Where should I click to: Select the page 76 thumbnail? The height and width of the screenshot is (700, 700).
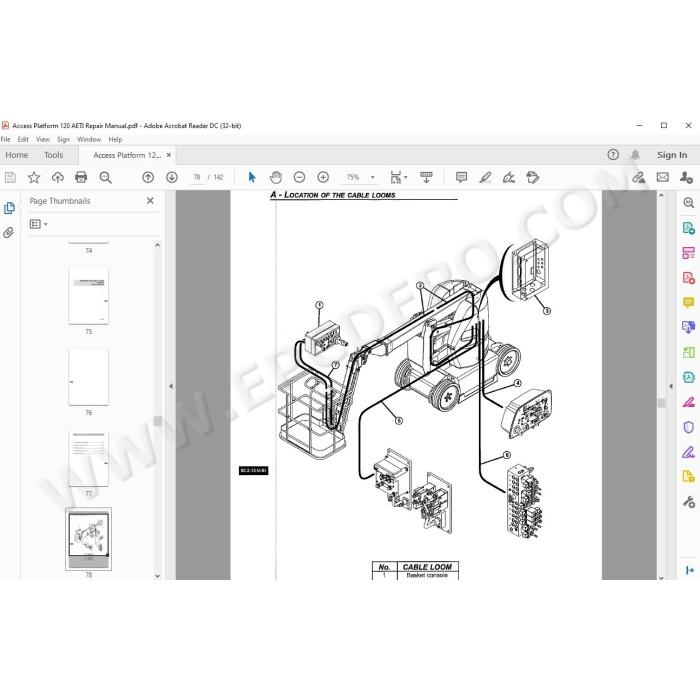tap(88, 377)
